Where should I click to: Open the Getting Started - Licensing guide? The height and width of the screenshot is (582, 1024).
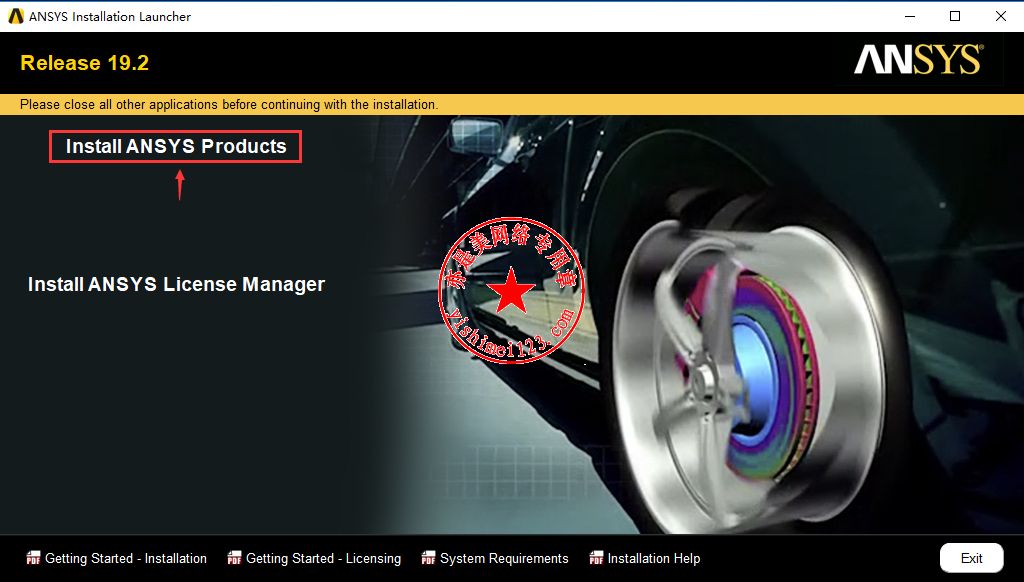pos(323,558)
